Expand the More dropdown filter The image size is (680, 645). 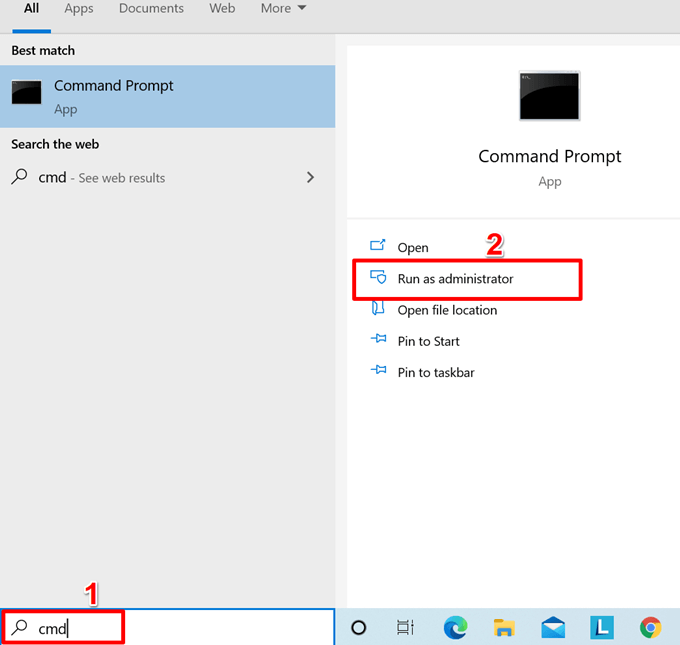[283, 8]
